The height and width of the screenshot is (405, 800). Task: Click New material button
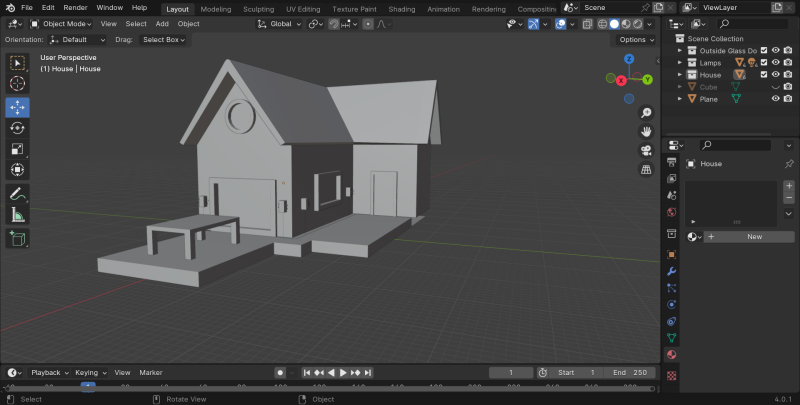click(748, 237)
